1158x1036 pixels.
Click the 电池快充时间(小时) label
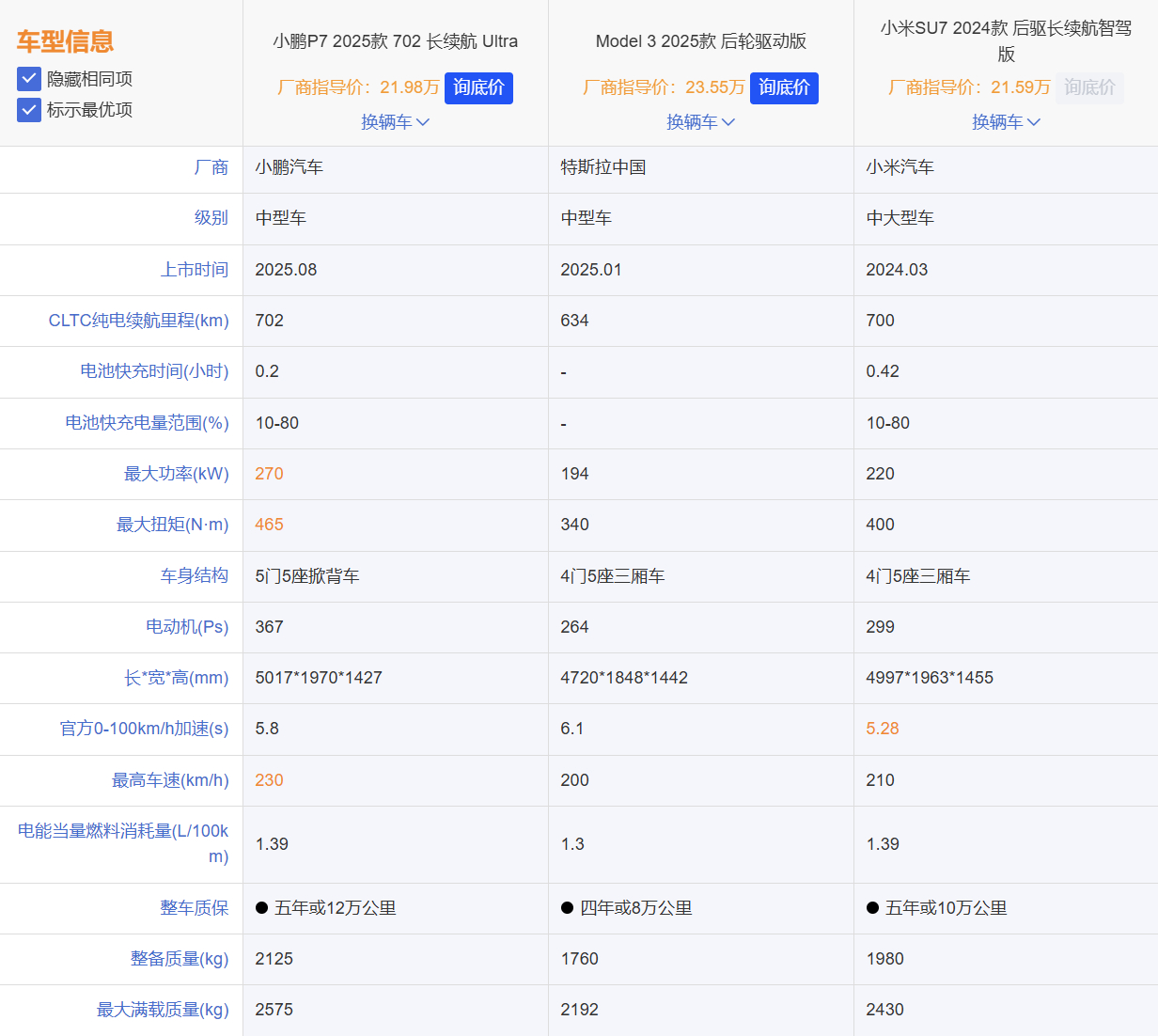click(x=154, y=371)
